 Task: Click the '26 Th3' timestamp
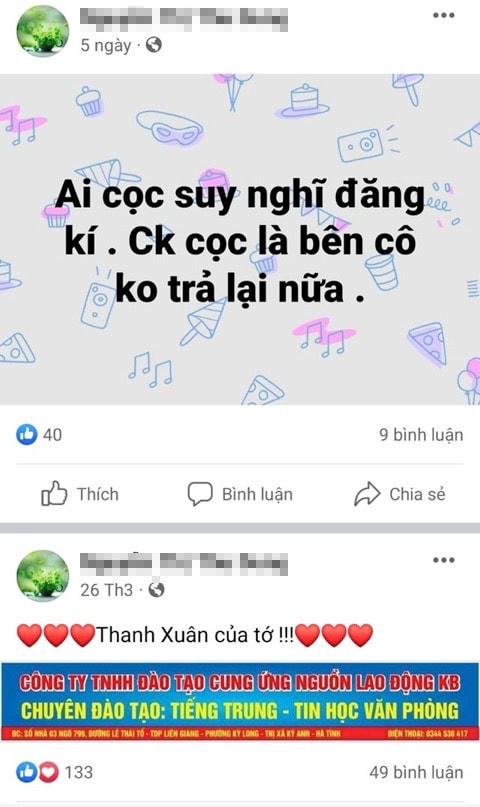pyautogui.click(x=106, y=590)
